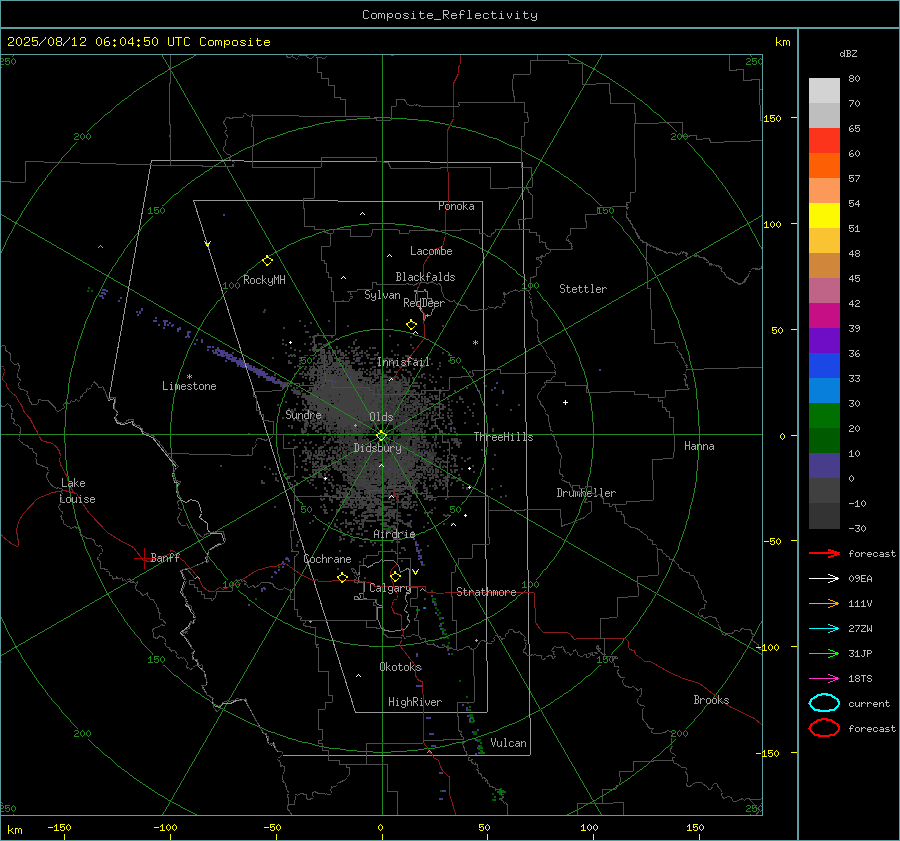This screenshot has height=841, width=900.
Task: Click the Okotoks map label
Action: pos(400,667)
